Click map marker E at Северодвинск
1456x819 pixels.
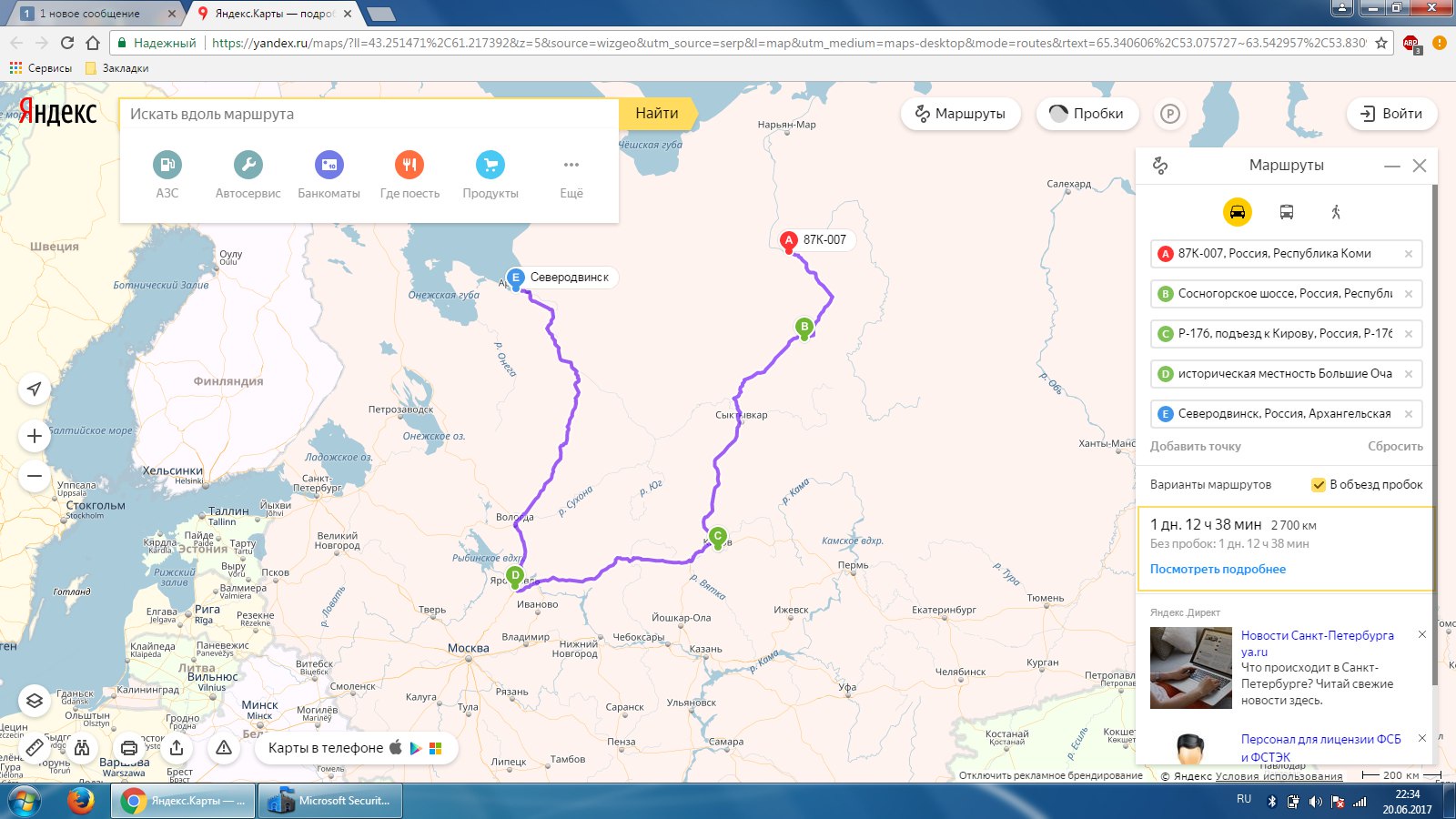[x=516, y=278]
